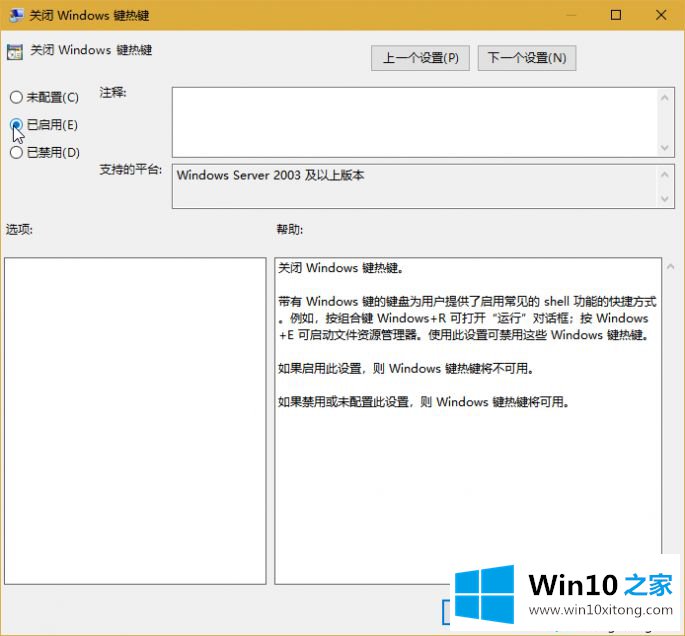685x636 pixels.
Task: Click the 帮助: label
Action: point(290,229)
